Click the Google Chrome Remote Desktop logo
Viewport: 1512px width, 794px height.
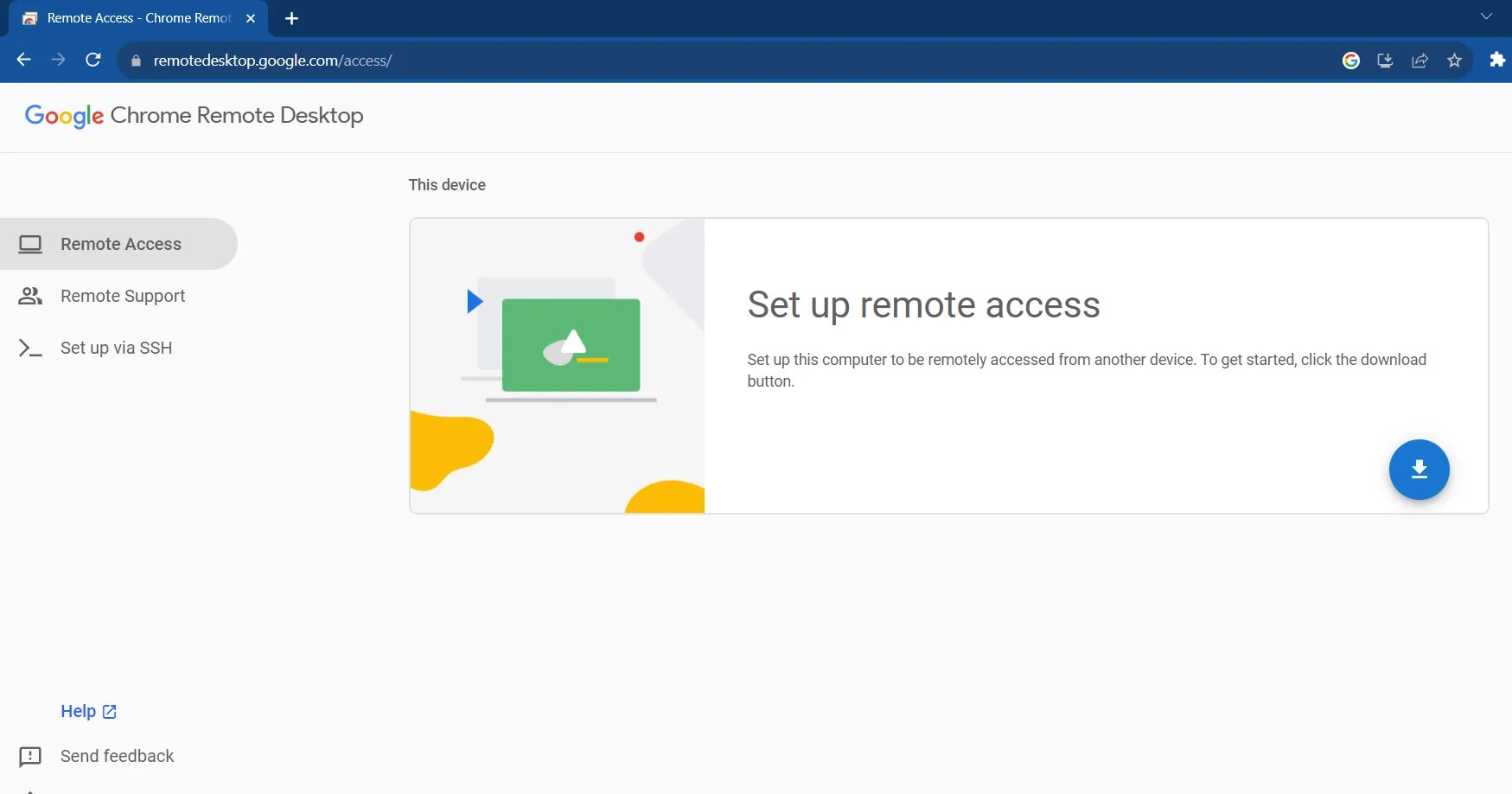194,116
